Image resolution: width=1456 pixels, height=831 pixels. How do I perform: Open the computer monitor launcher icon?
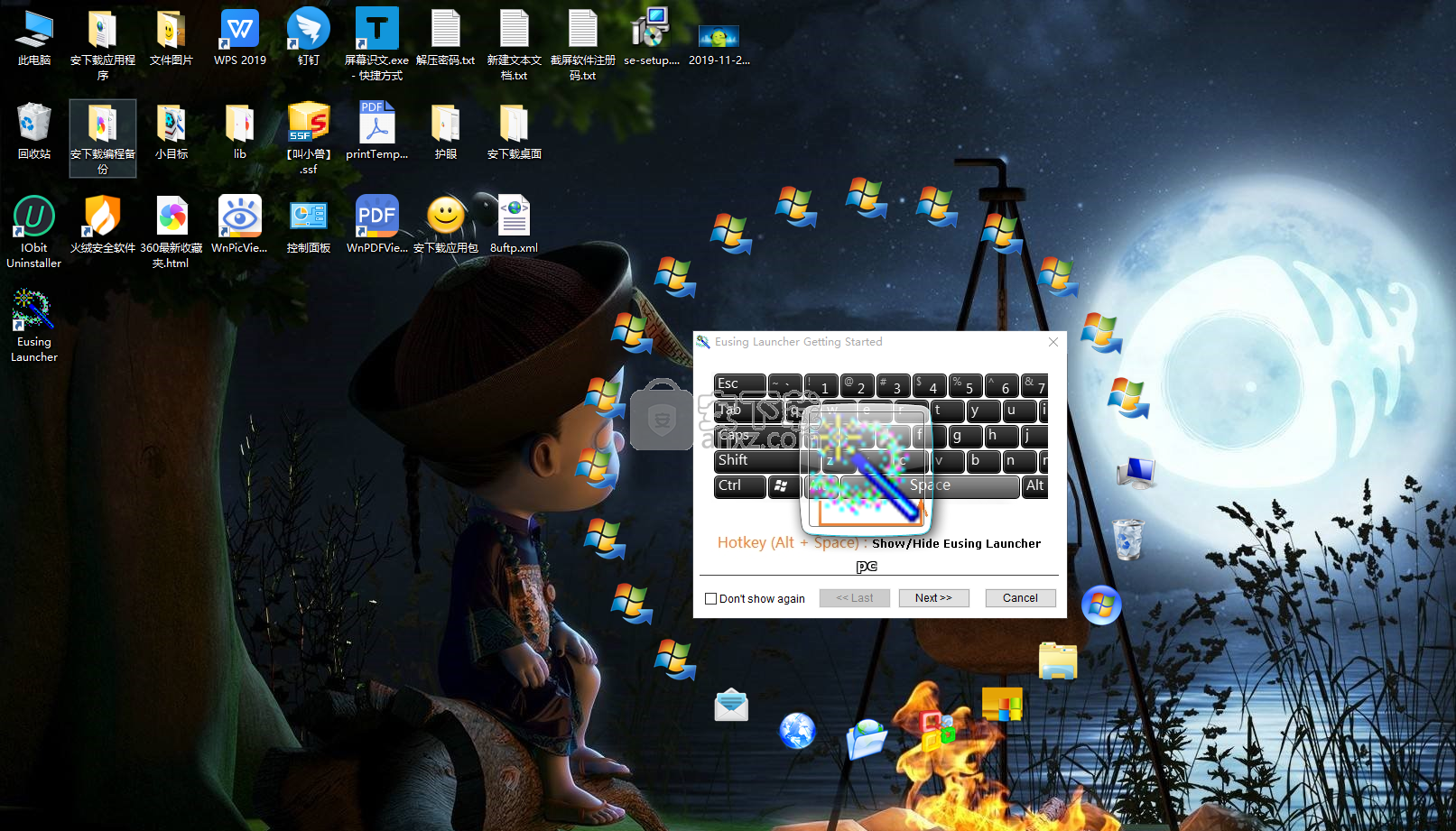1136,473
